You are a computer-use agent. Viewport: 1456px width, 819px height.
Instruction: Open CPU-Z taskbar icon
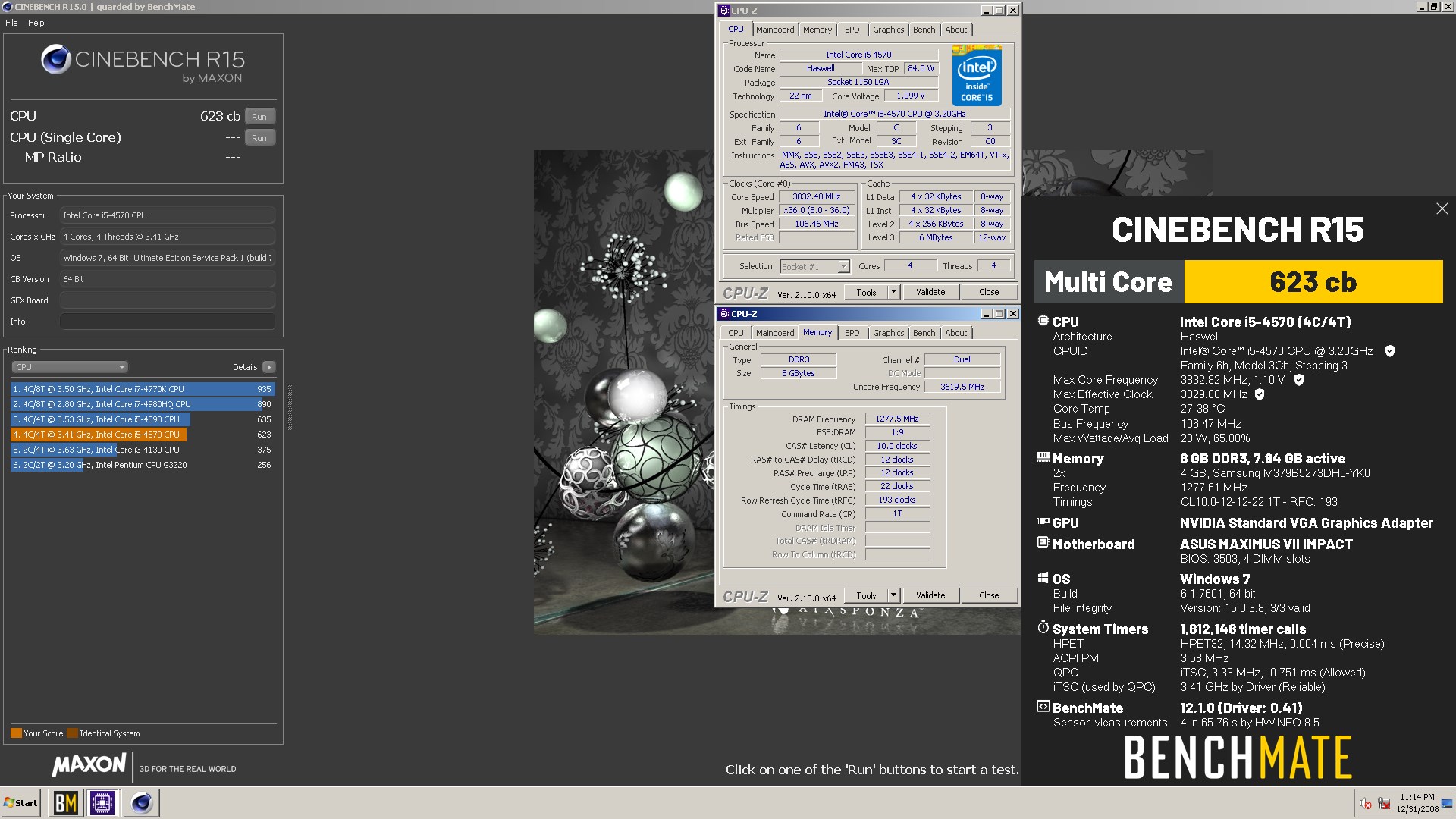(x=102, y=802)
